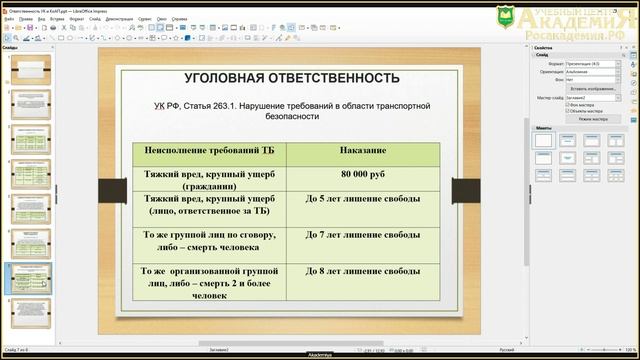Open dropdown arrow next to Save icon
Viewport: 640px width, 360px height.
click(x=36, y=27)
